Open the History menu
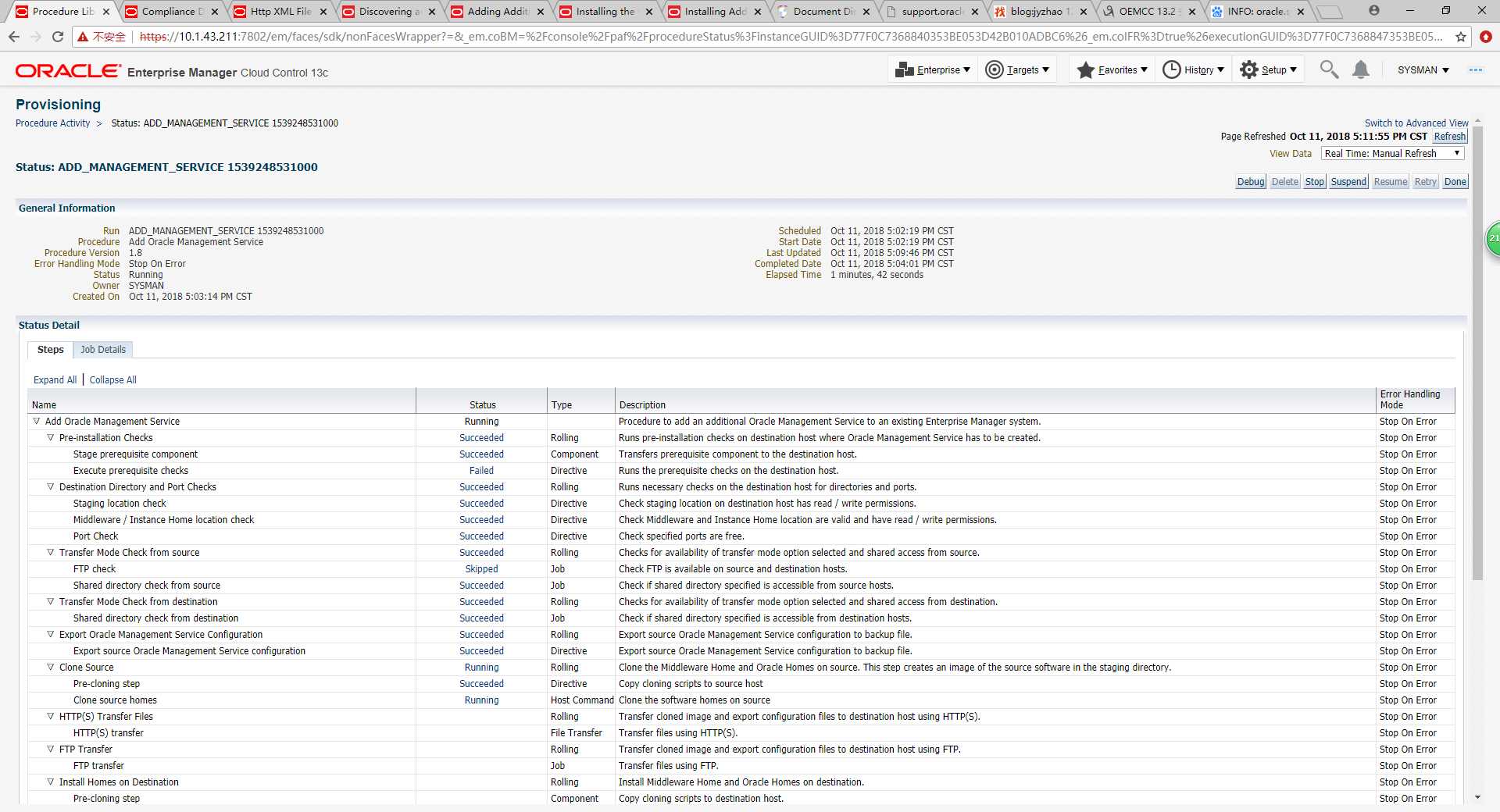 tap(1193, 69)
